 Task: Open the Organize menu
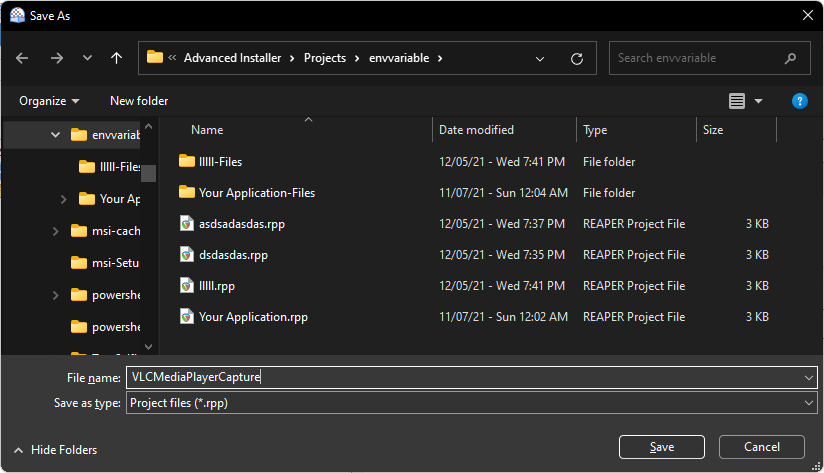coord(49,101)
